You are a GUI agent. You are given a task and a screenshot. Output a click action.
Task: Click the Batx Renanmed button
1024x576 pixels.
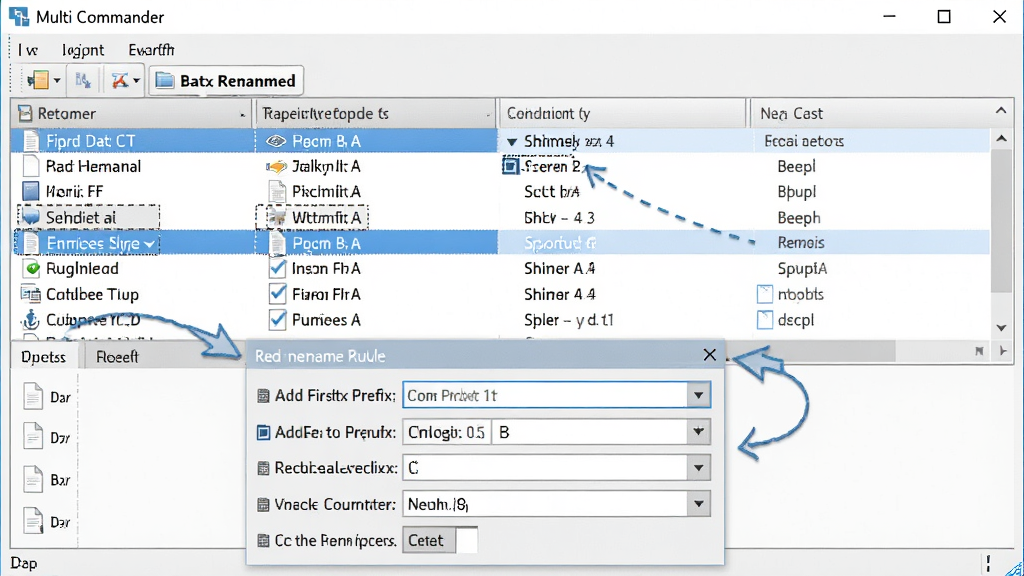coord(226,81)
